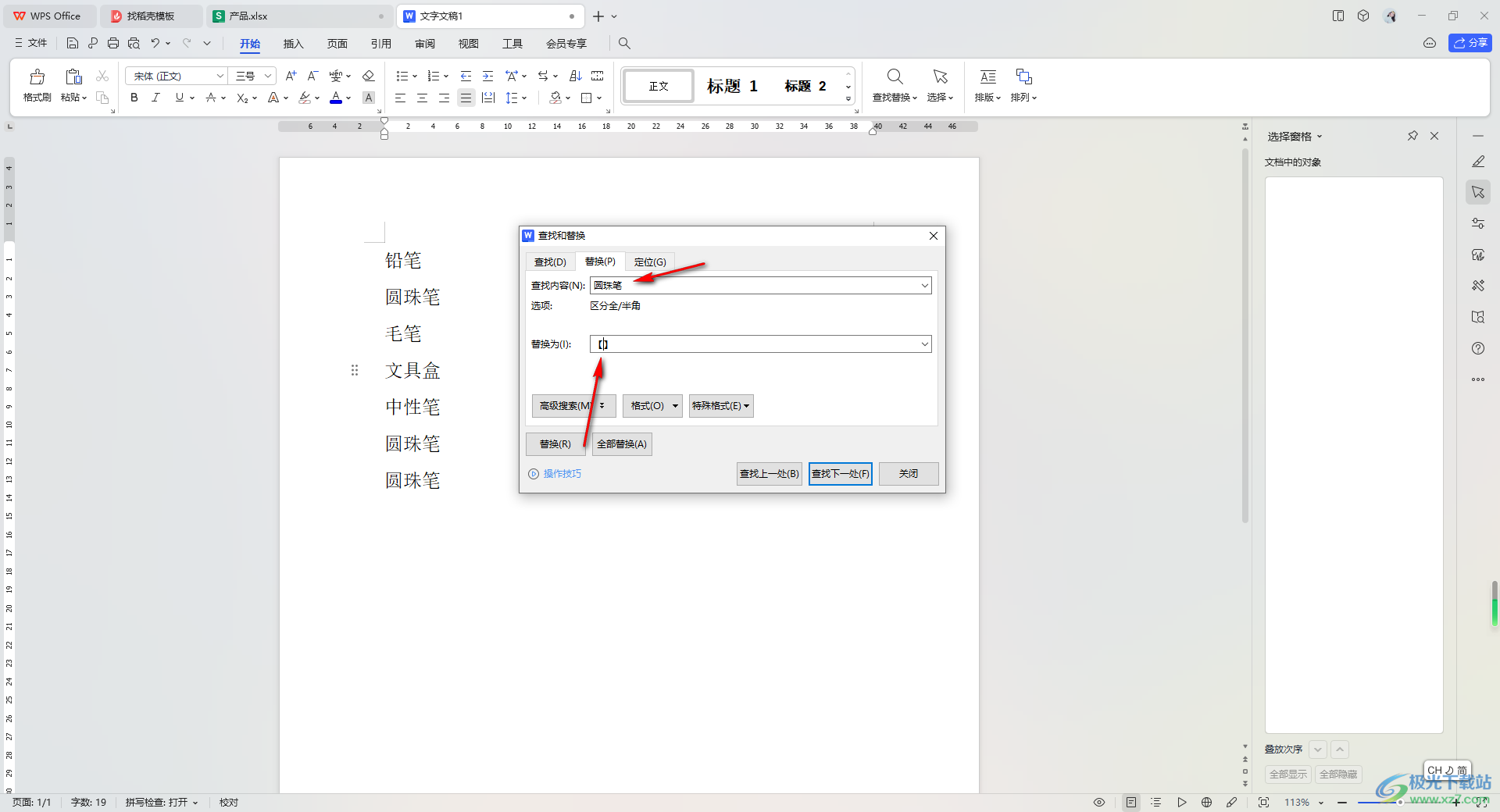Click the 排版 icon

click(987, 77)
